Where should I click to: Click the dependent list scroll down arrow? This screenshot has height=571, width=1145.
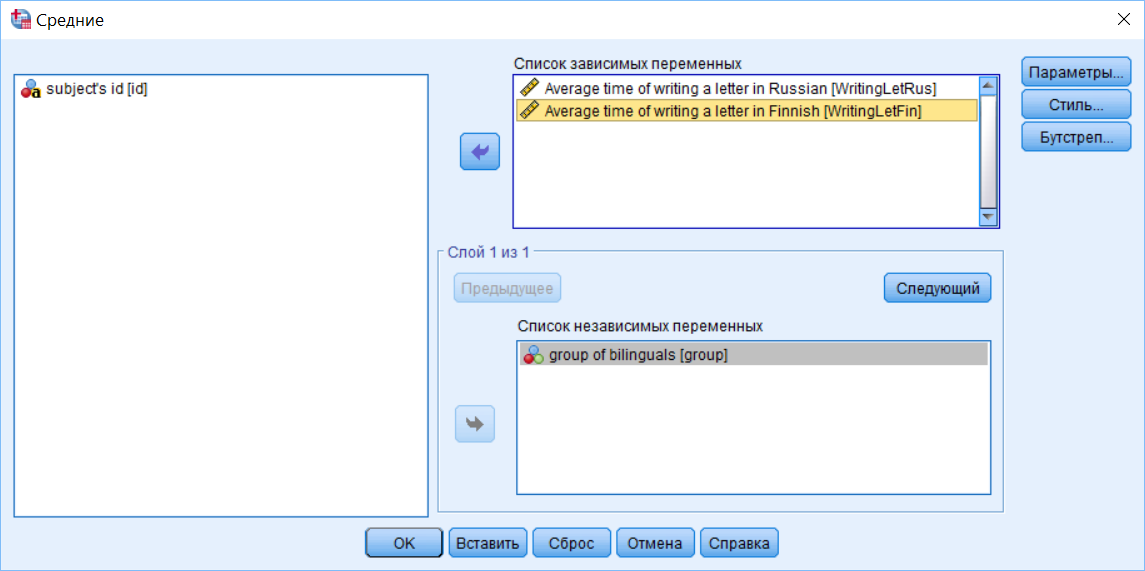pyautogui.click(x=988, y=217)
